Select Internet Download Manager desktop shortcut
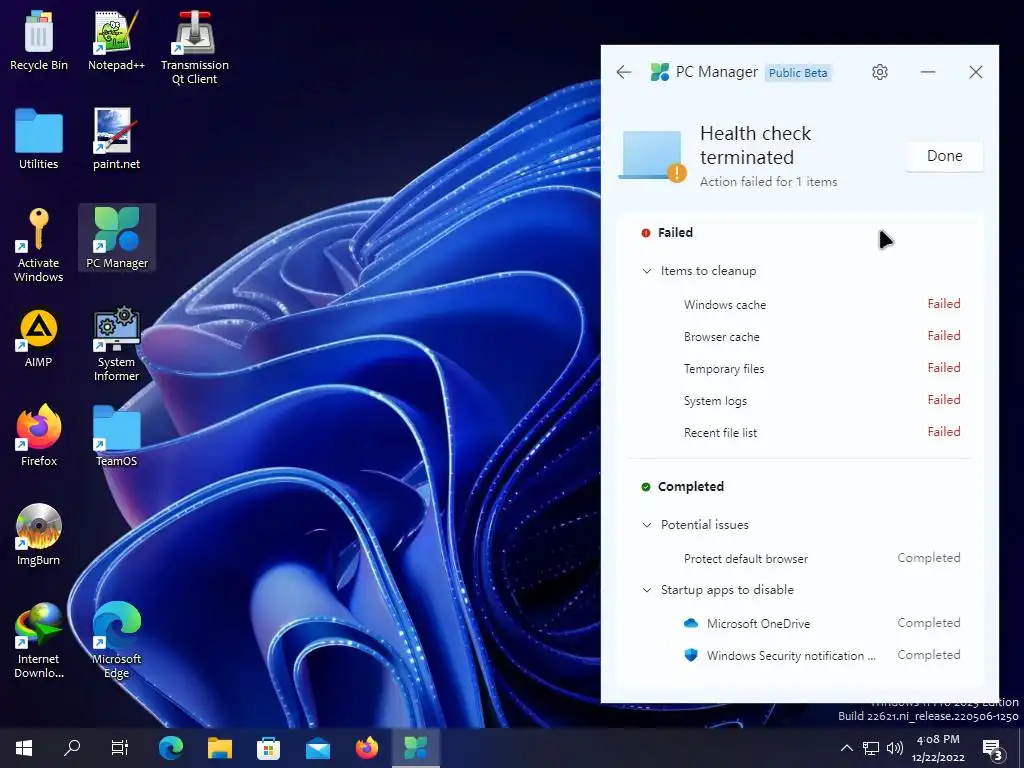The image size is (1024, 768). click(x=39, y=641)
